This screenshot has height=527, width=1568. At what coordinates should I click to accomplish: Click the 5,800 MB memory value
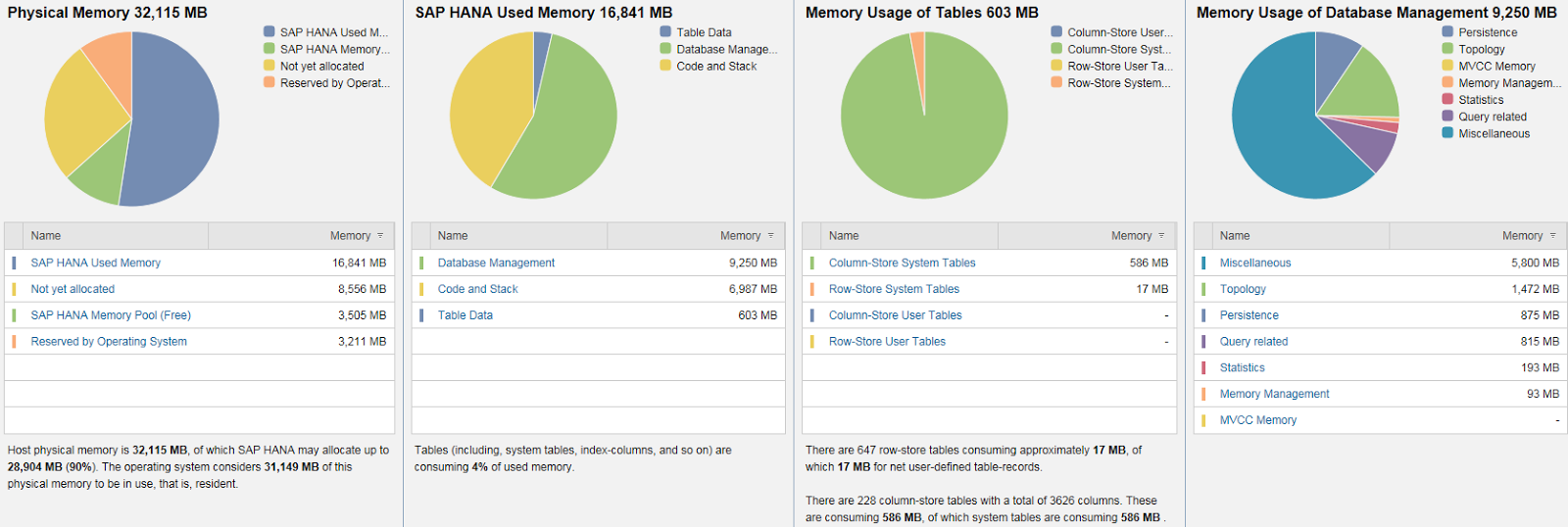coord(1535,263)
